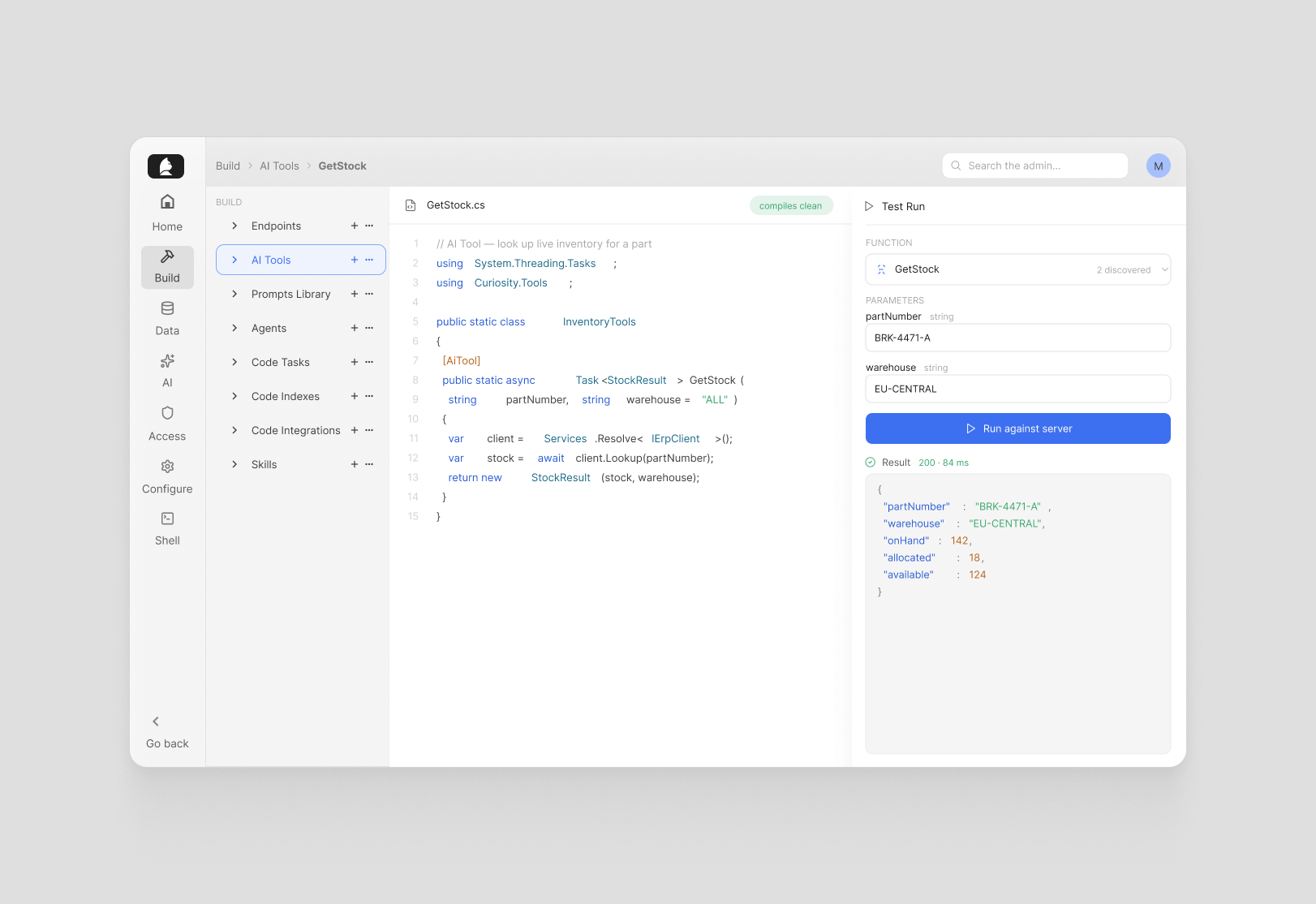Focus the Search the admin field
Viewport: 1316px width, 904px height.
[x=1035, y=166]
